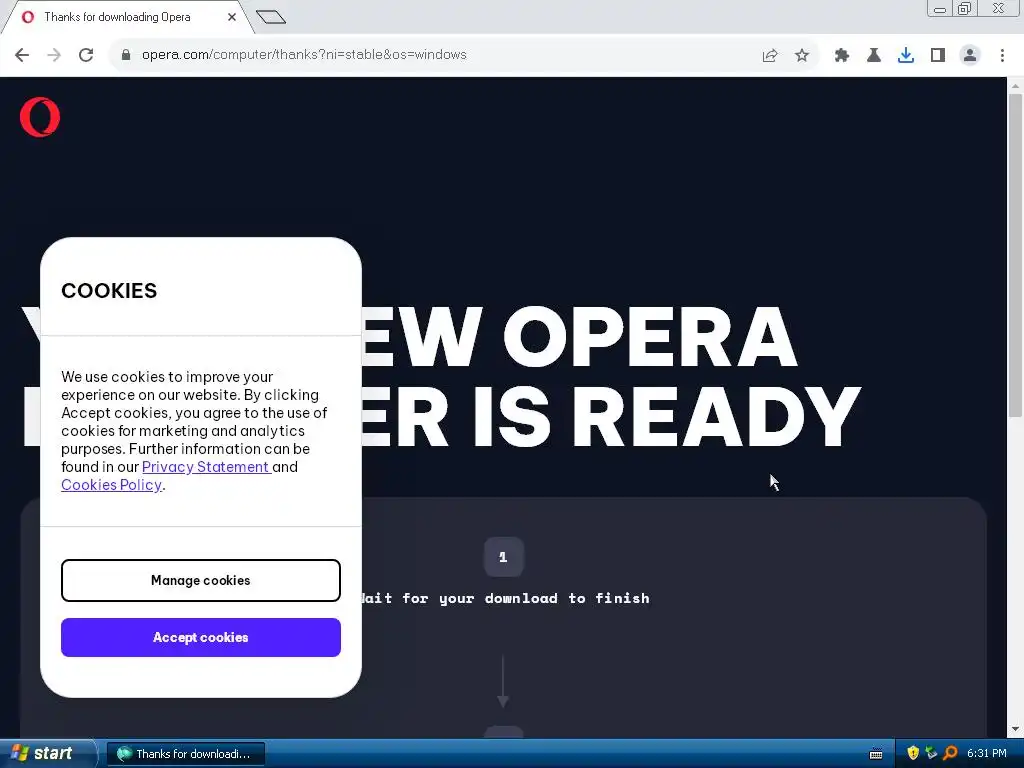Click the security shield tray icon

click(x=913, y=753)
